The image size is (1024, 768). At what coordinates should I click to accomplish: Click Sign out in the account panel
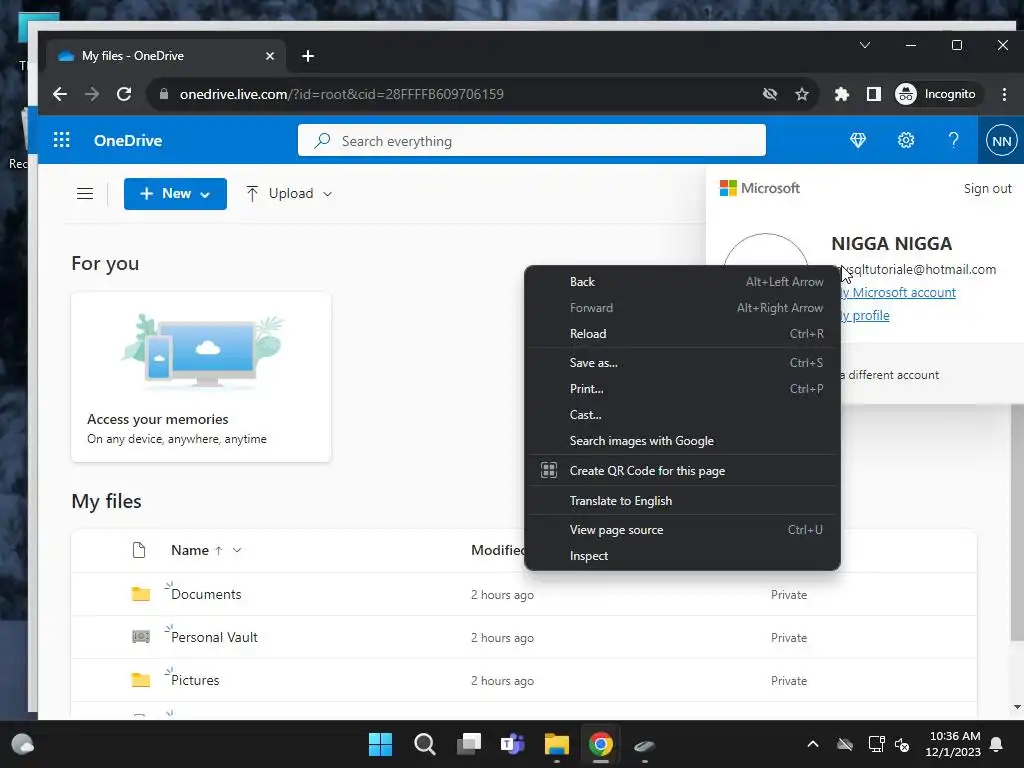987,189
